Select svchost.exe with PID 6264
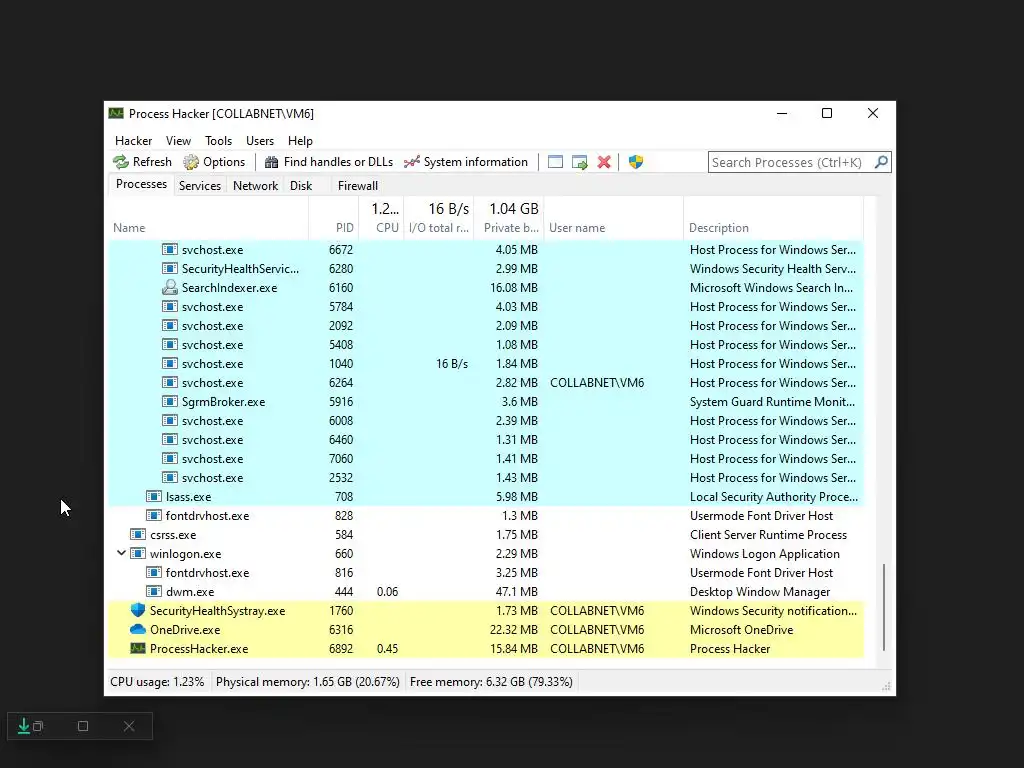The width and height of the screenshot is (1024, 768). 486,383
